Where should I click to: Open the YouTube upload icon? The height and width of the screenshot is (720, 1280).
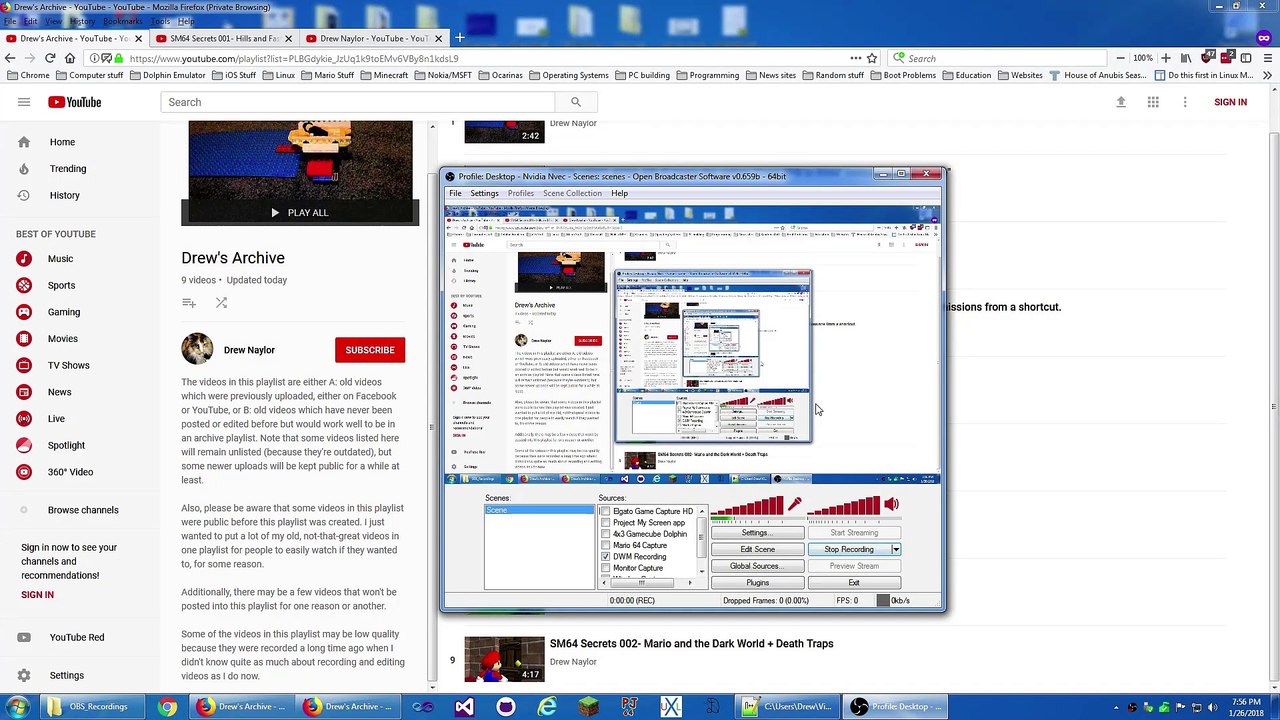pos(1121,102)
